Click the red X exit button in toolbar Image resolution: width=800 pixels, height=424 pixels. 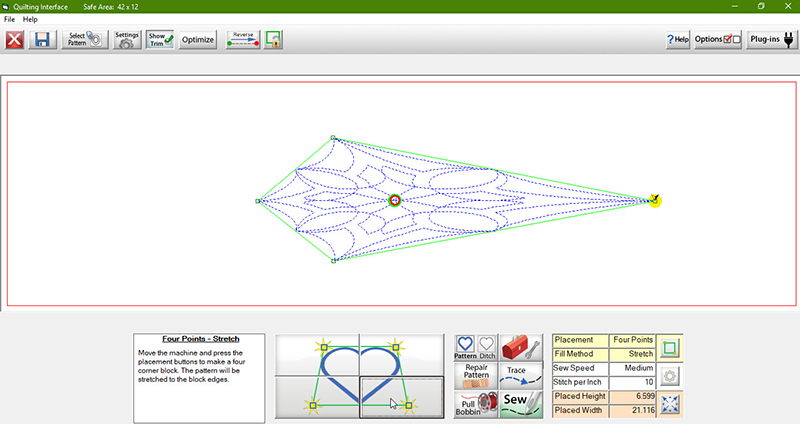tap(15, 40)
